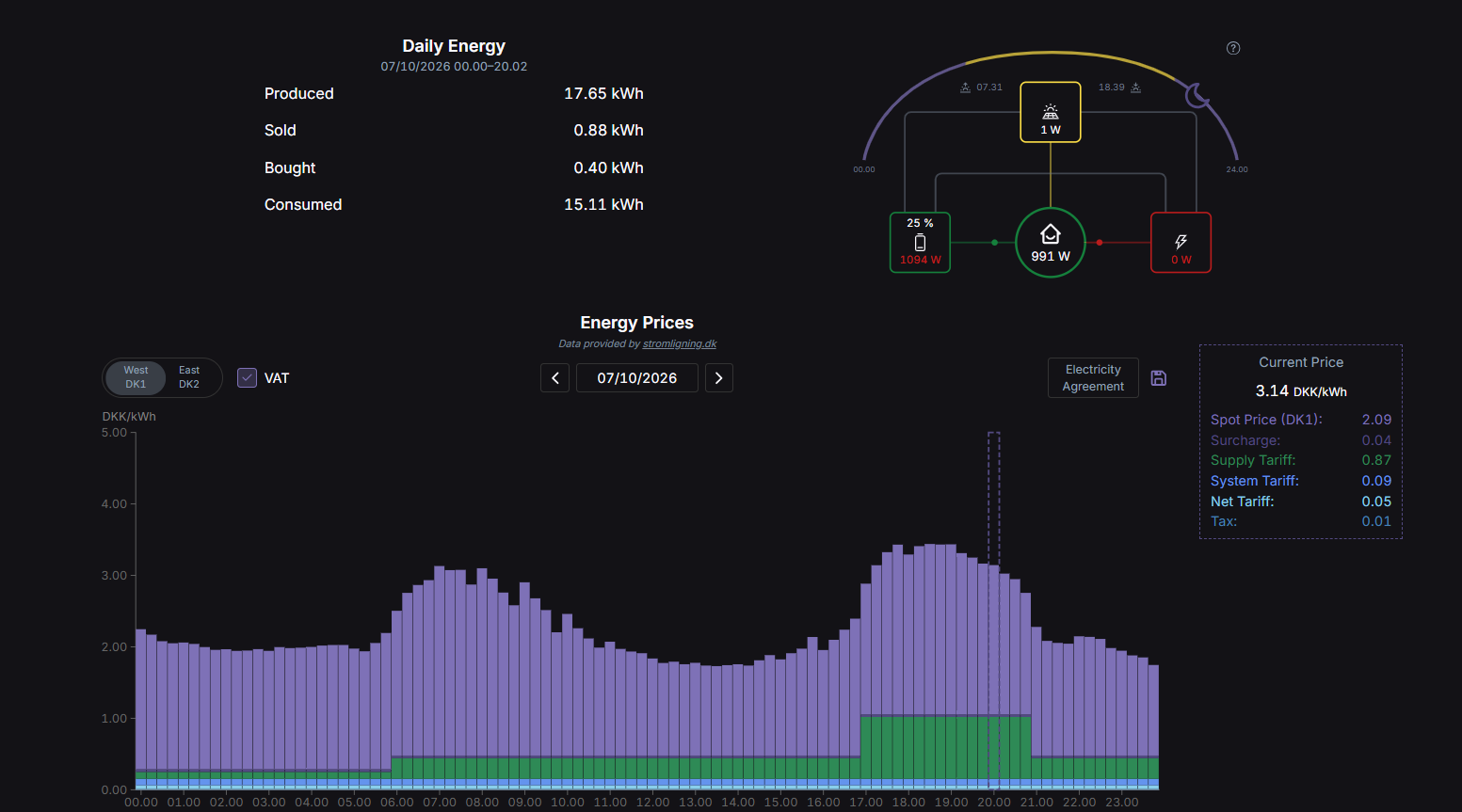Image resolution: width=1462 pixels, height=812 pixels.
Task: Click the moon icon on the sun arc
Action: coord(1197,95)
